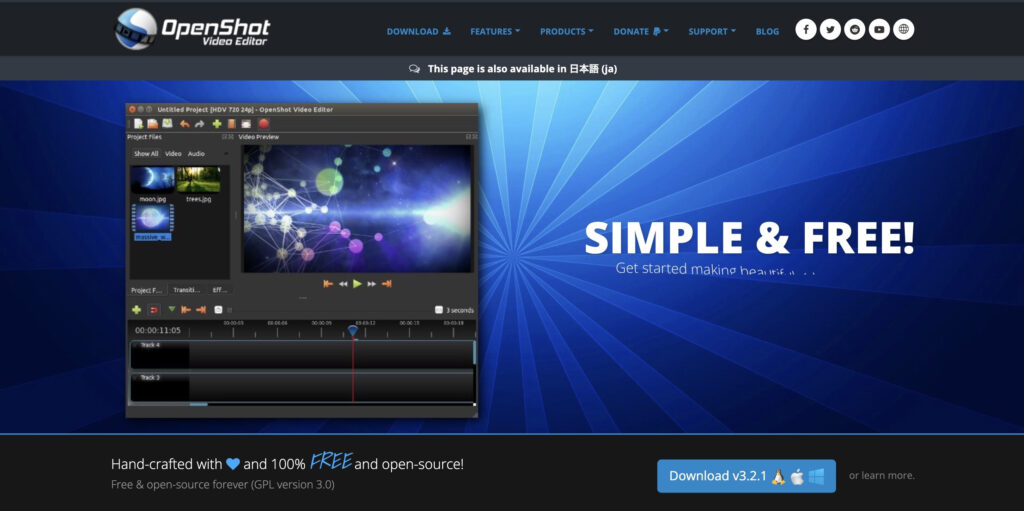1024x511 pixels.
Task: Click the Track 4 label
Action: coord(150,345)
